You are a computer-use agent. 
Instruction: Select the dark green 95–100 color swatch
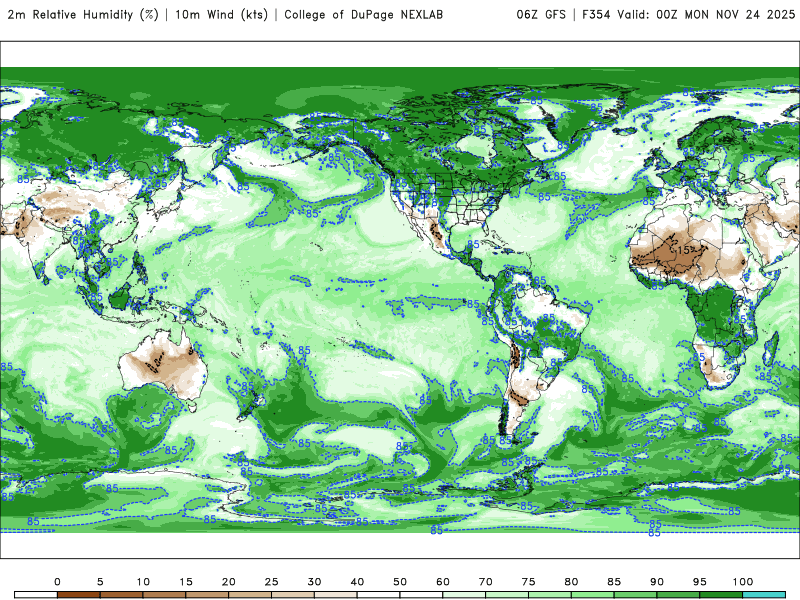click(x=721, y=595)
